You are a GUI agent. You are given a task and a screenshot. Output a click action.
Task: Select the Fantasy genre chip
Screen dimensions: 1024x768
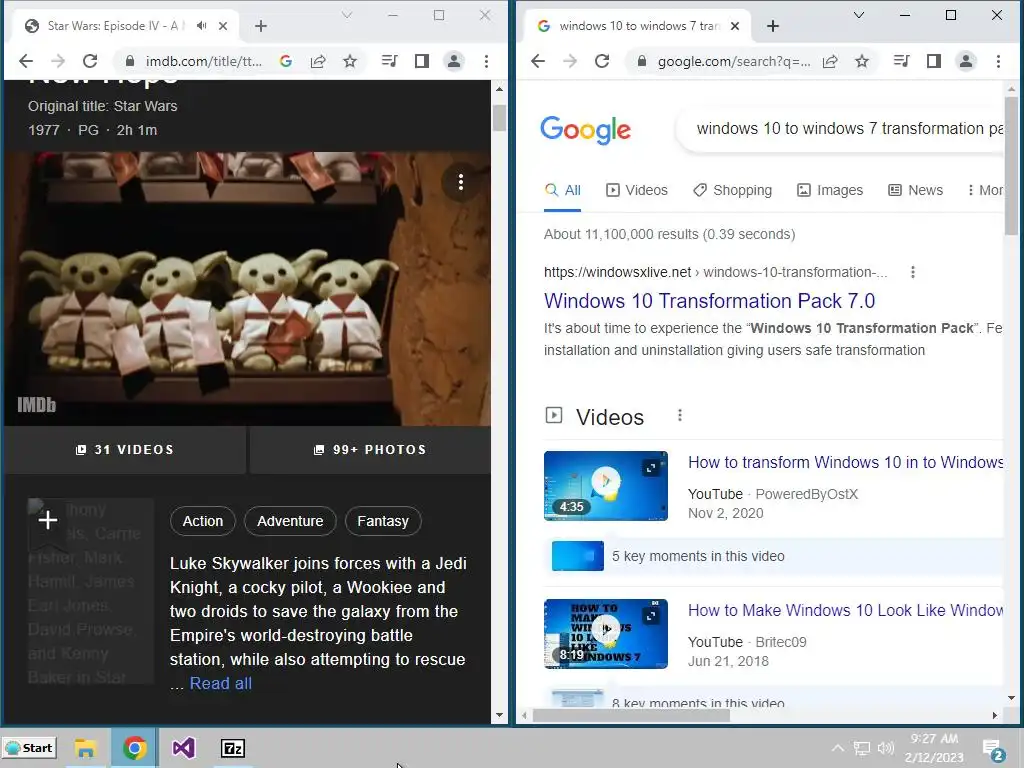383,521
